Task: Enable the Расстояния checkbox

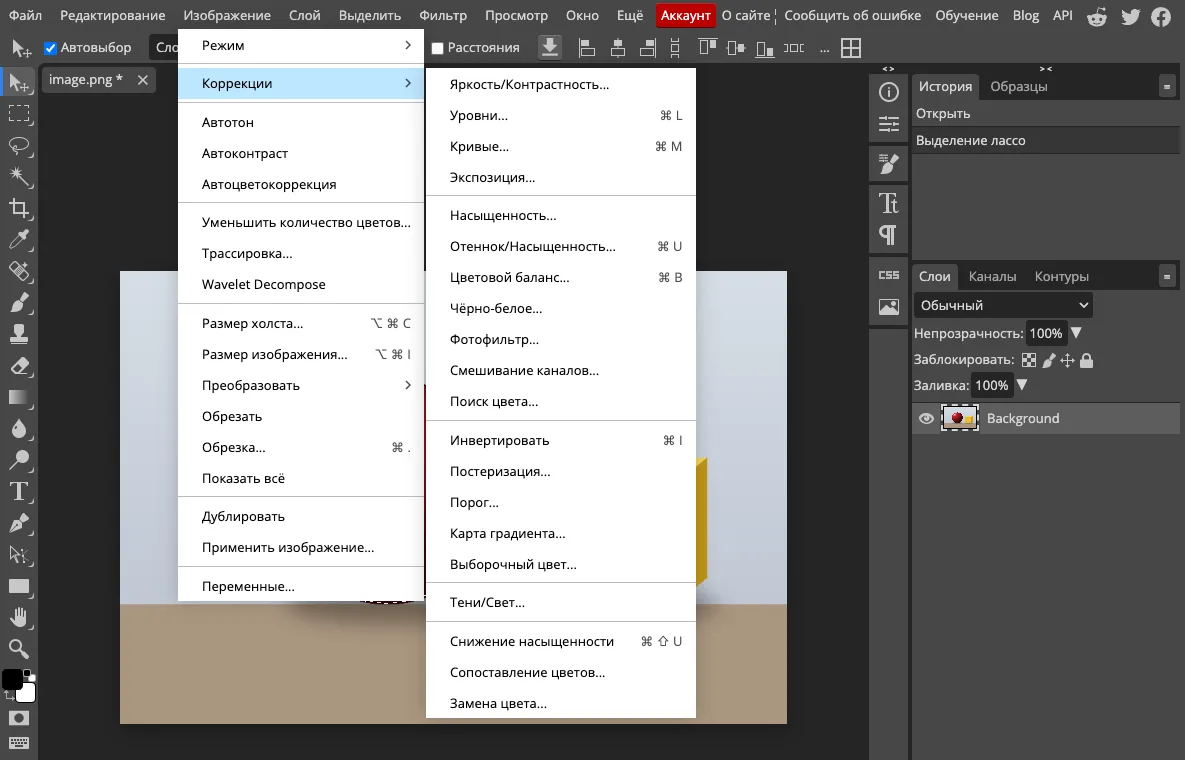Action: 437,48
